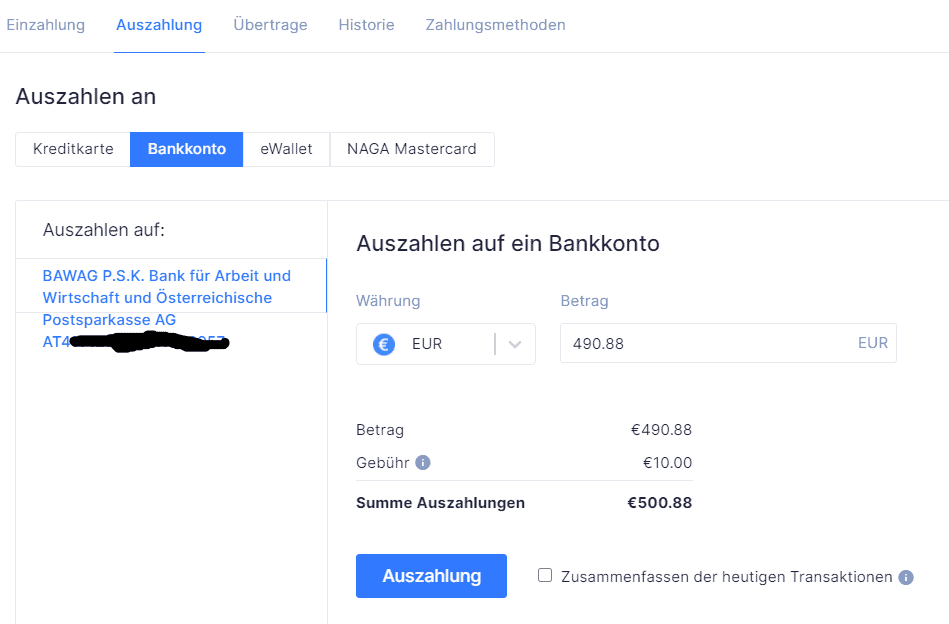Go to the Übertrage tab

[270, 25]
